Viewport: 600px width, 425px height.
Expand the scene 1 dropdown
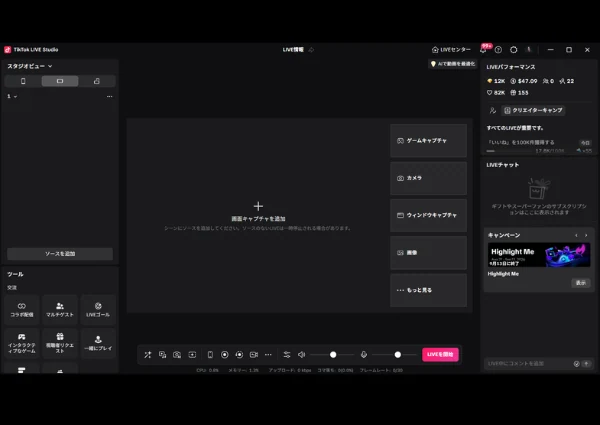12,96
